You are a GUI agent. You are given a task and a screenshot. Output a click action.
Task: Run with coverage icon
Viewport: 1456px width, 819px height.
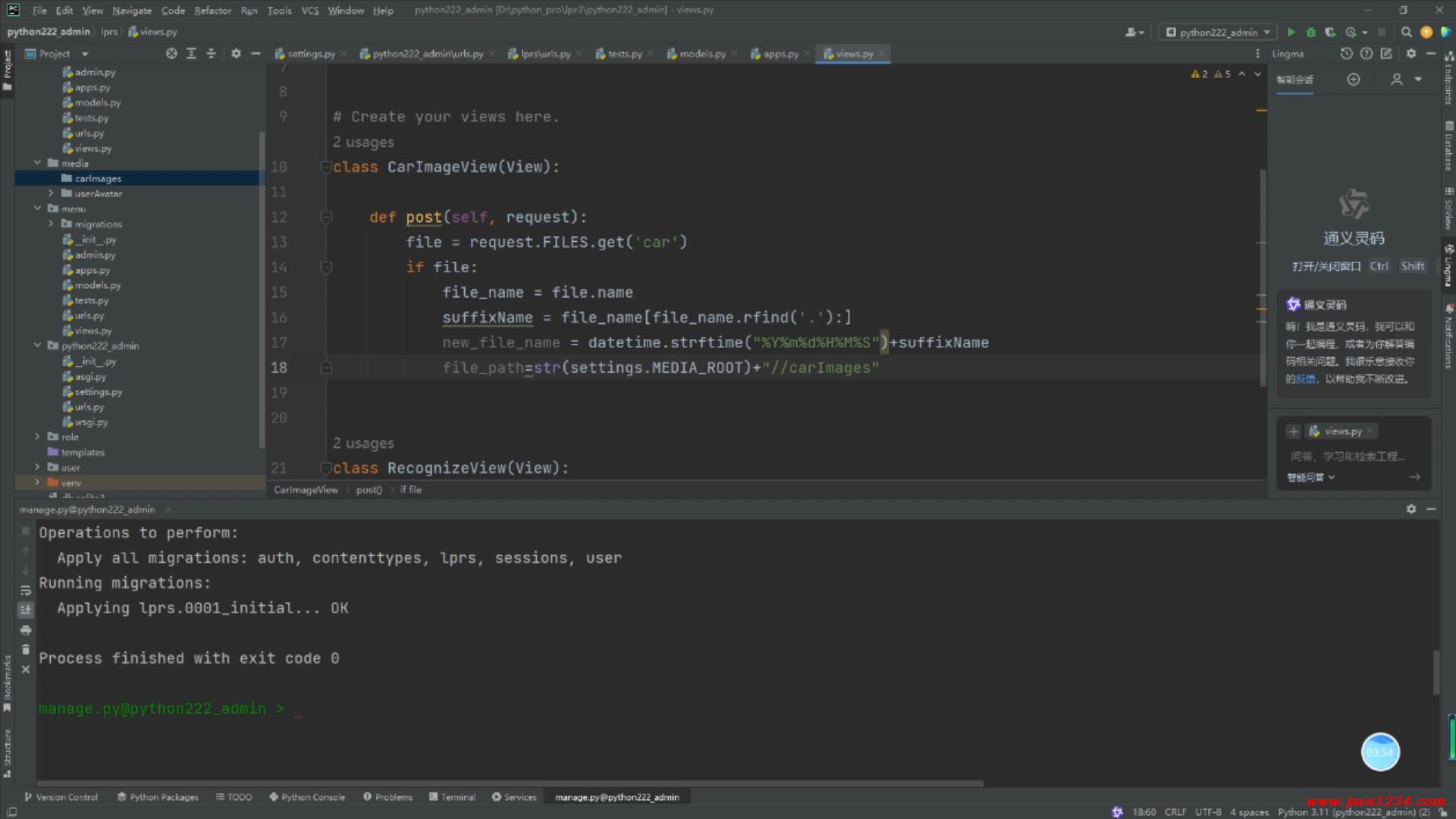[1330, 32]
